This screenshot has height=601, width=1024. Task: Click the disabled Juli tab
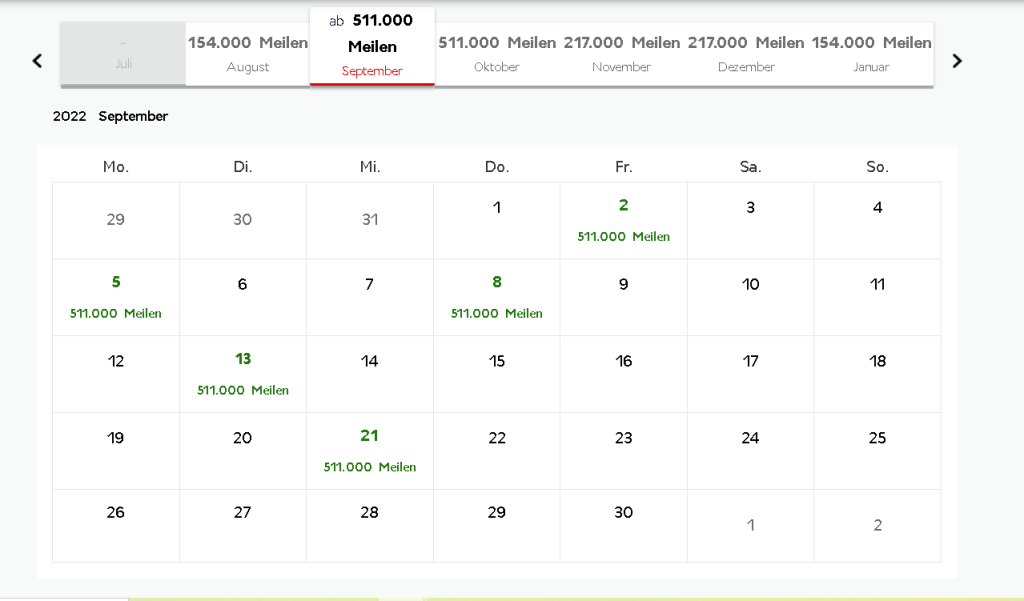(x=123, y=54)
